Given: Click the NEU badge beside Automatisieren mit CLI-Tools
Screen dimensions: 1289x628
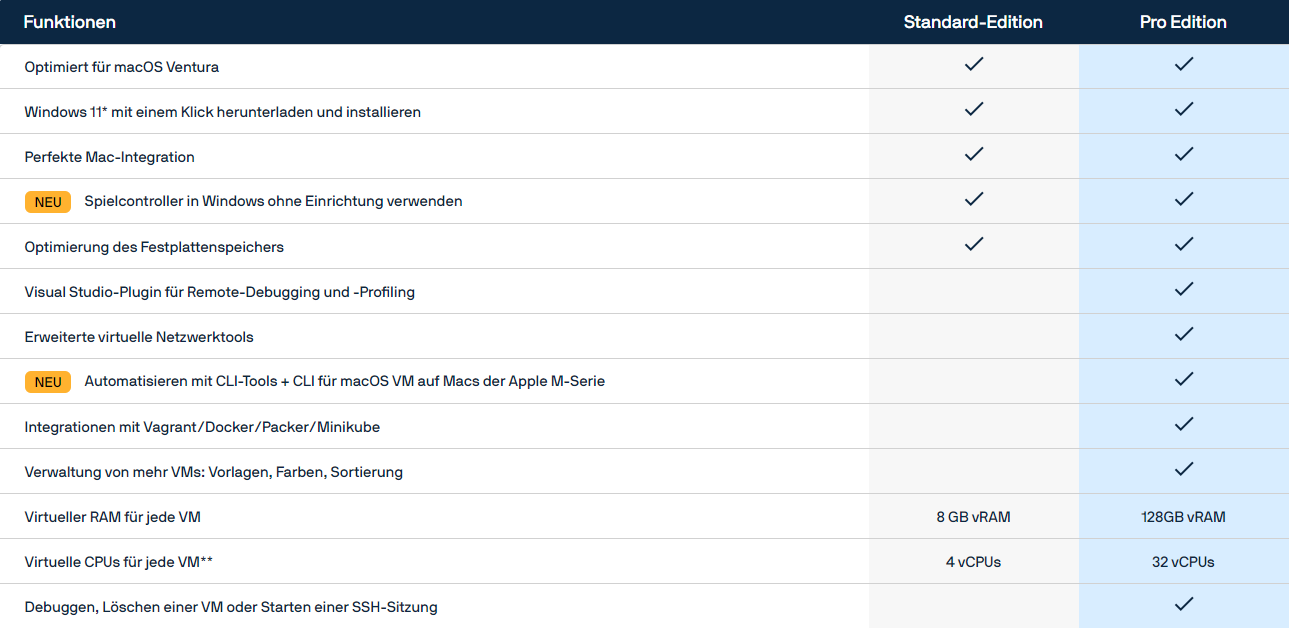Looking at the screenshot, I should pyautogui.click(x=48, y=382).
